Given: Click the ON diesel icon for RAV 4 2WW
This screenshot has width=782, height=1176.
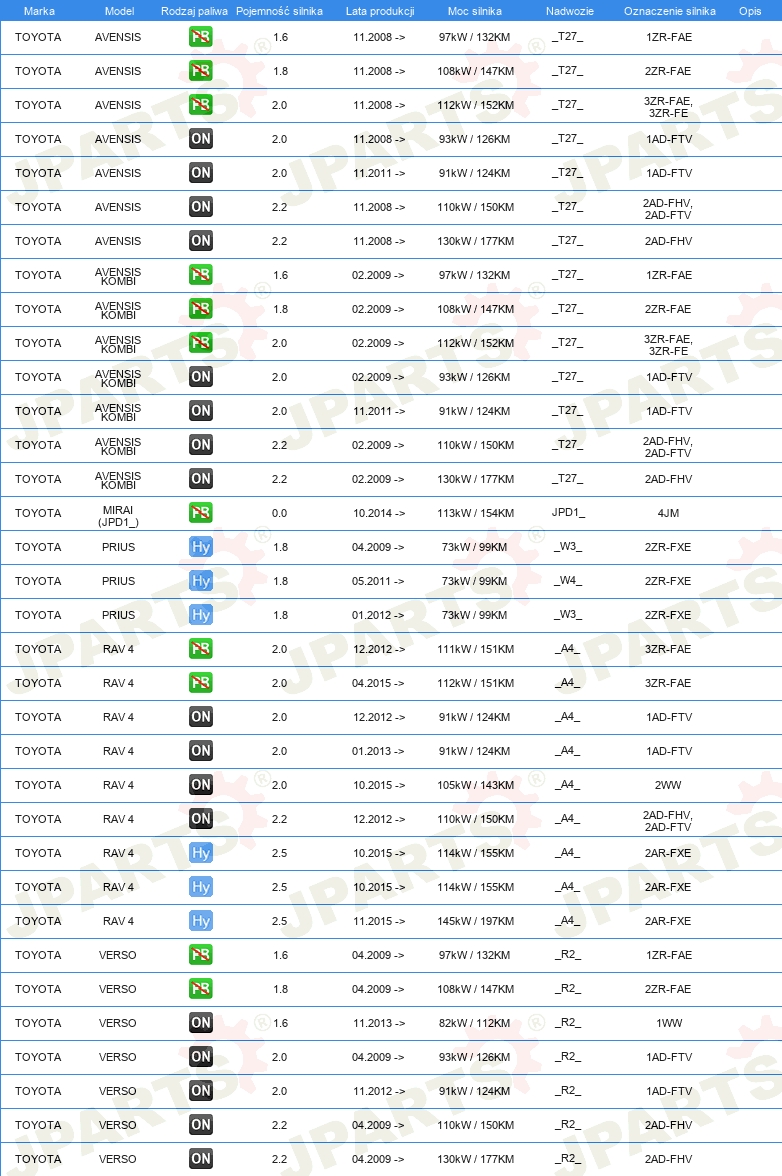Looking at the screenshot, I should point(200,784).
